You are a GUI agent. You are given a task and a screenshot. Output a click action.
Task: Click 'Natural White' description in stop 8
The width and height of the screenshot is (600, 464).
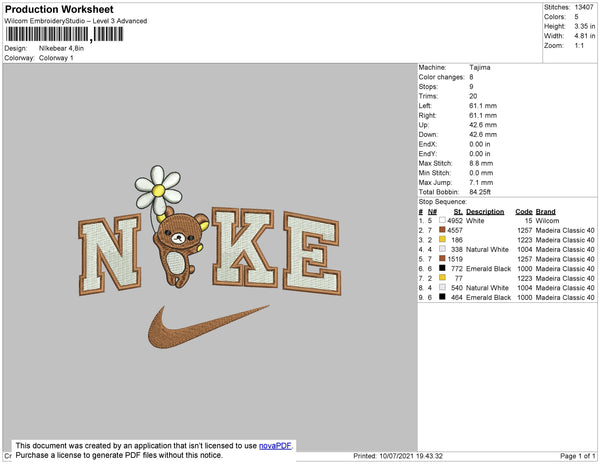pyautogui.click(x=487, y=288)
